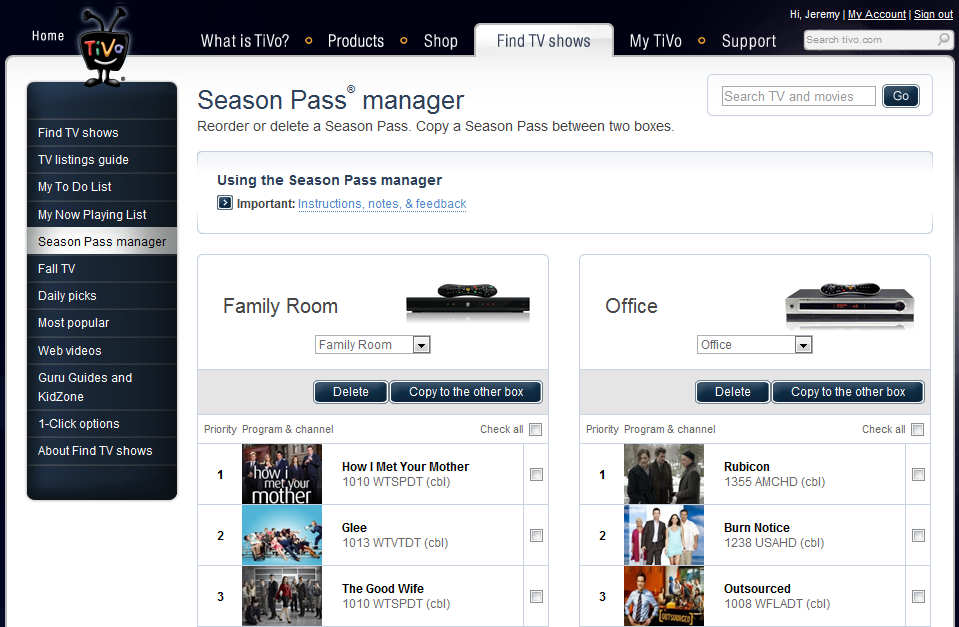The height and width of the screenshot is (627, 959).
Task: Tick the Outsourced checkbox
Action: (918, 596)
